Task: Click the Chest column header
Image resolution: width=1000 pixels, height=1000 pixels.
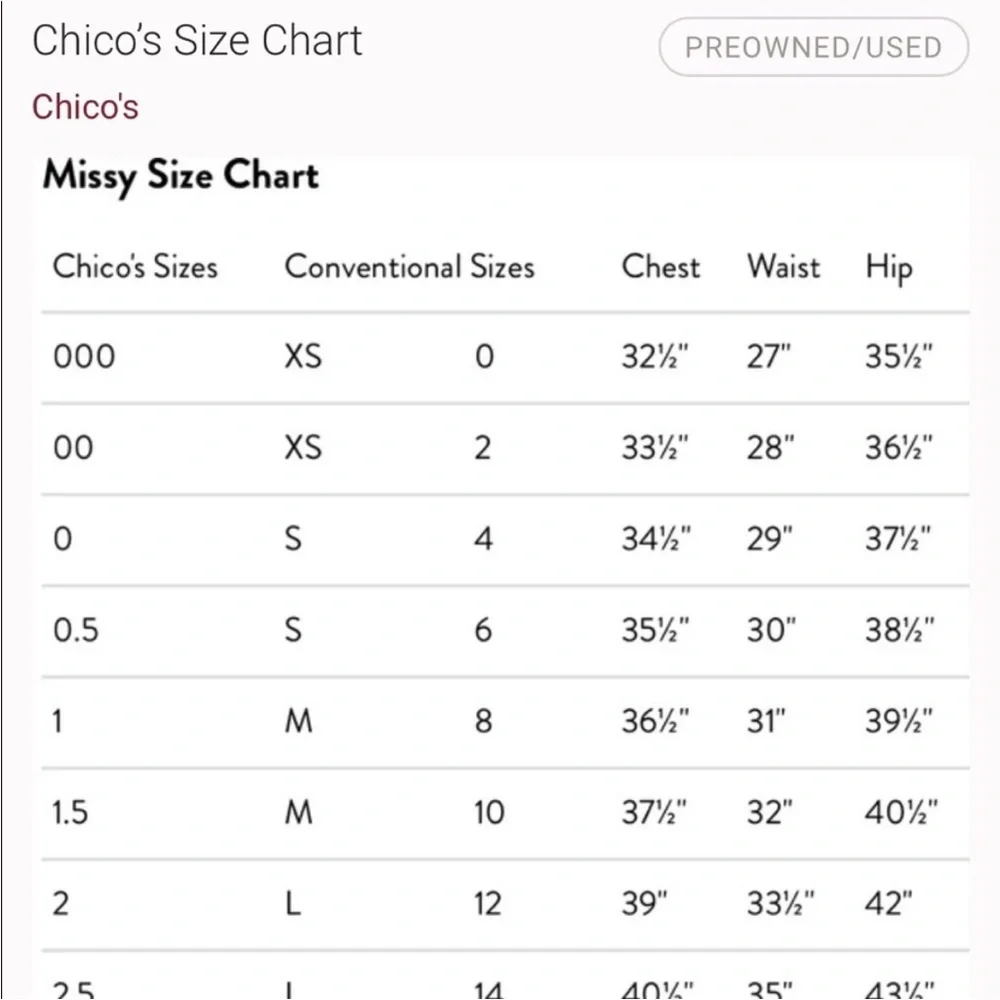Action: point(661,267)
